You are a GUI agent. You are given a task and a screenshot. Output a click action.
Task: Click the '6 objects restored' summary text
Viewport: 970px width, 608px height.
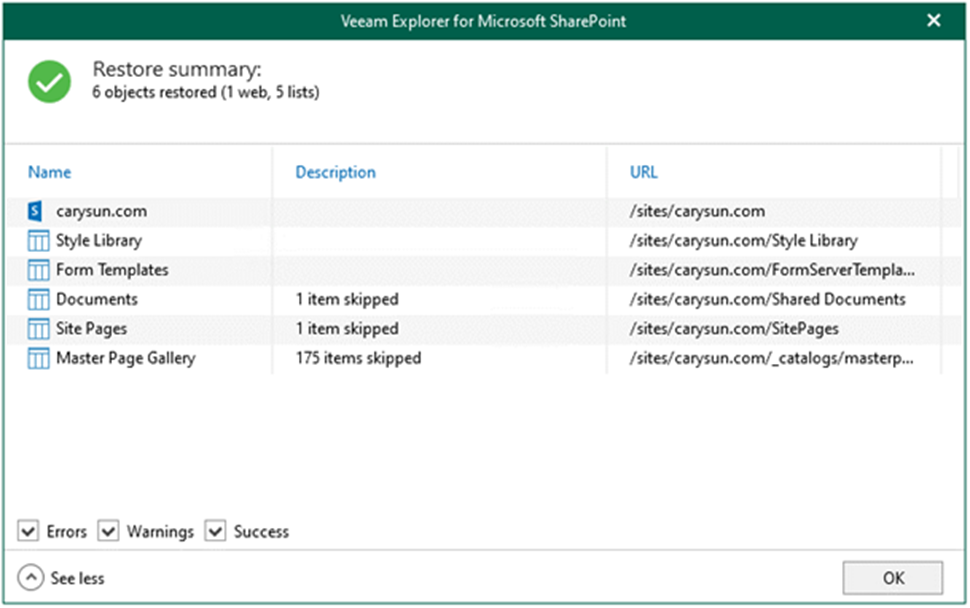tap(206, 92)
